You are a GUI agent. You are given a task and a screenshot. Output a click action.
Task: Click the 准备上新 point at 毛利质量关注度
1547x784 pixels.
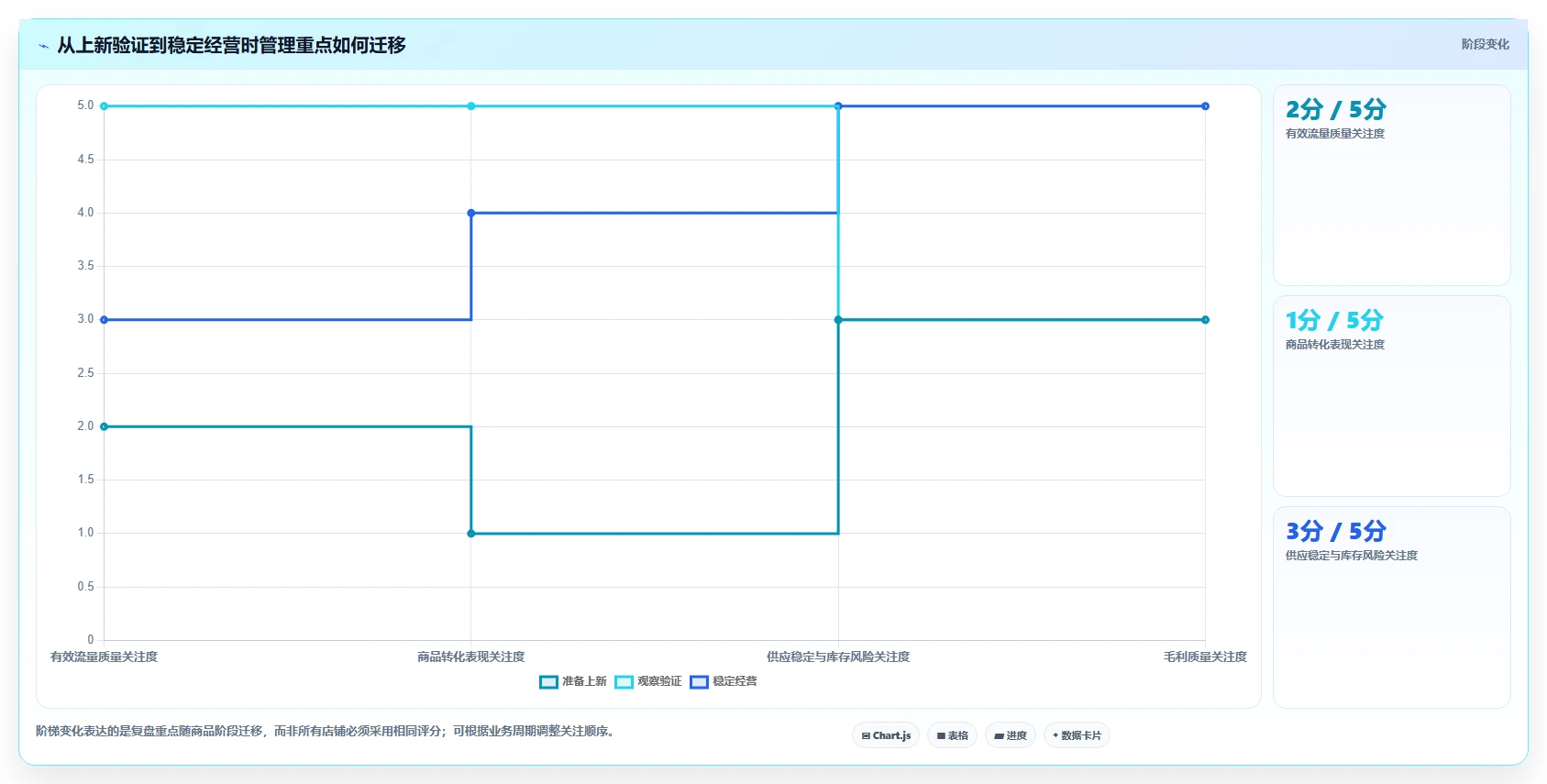[1205, 320]
